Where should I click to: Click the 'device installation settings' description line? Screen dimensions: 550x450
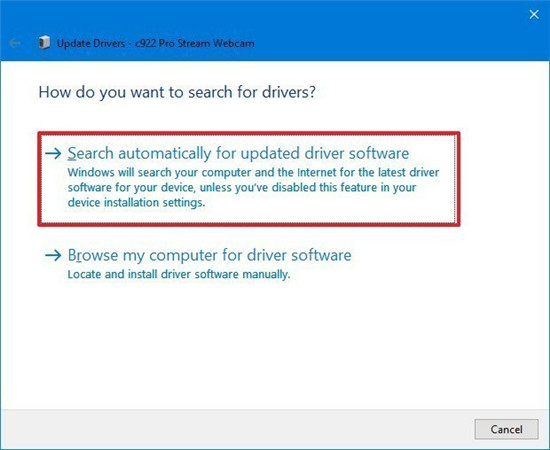pos(136,202)
